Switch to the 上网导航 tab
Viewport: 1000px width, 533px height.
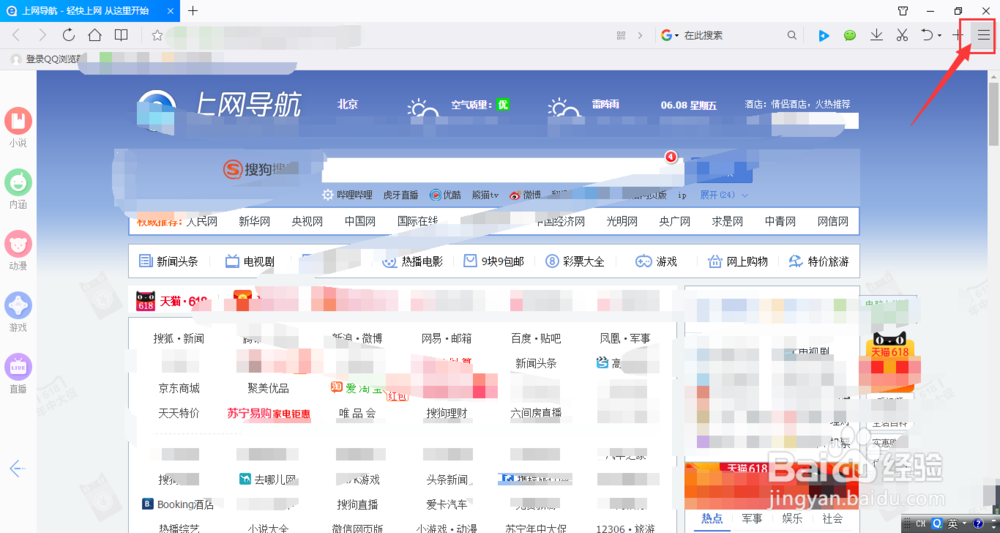coord(90,10)
